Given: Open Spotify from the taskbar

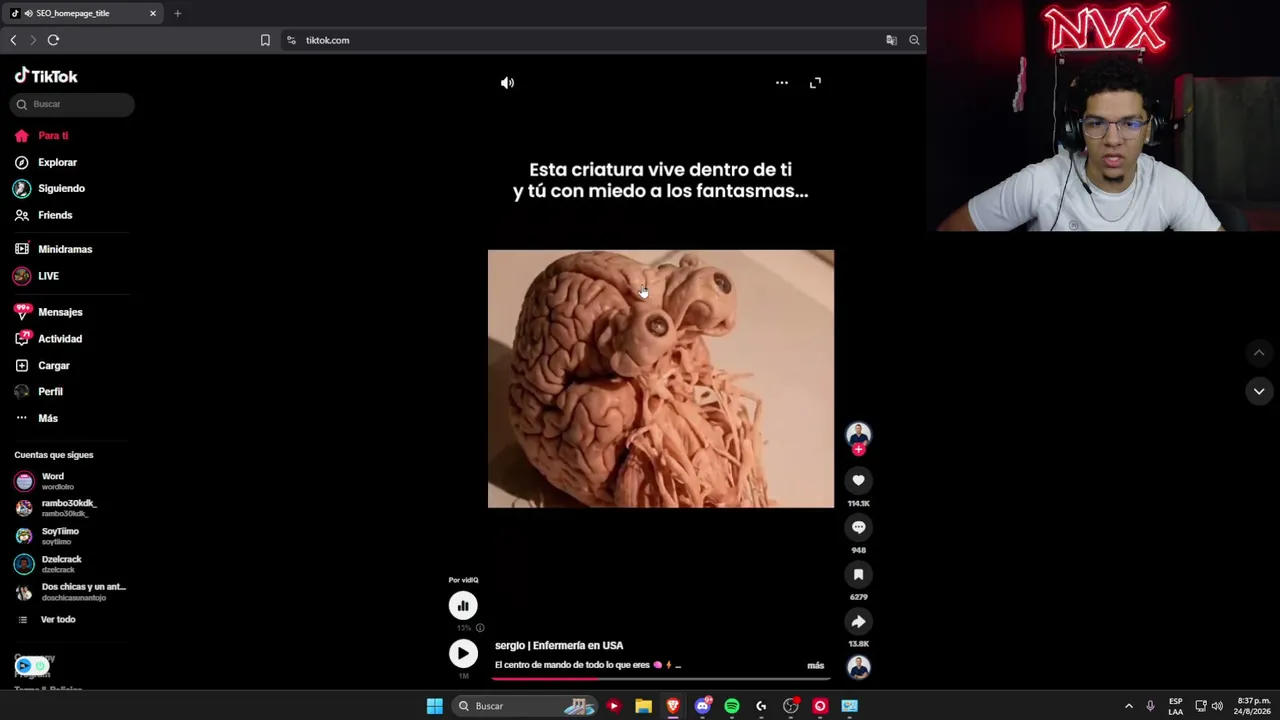Looking at the screenshot, I should (732, 706).
